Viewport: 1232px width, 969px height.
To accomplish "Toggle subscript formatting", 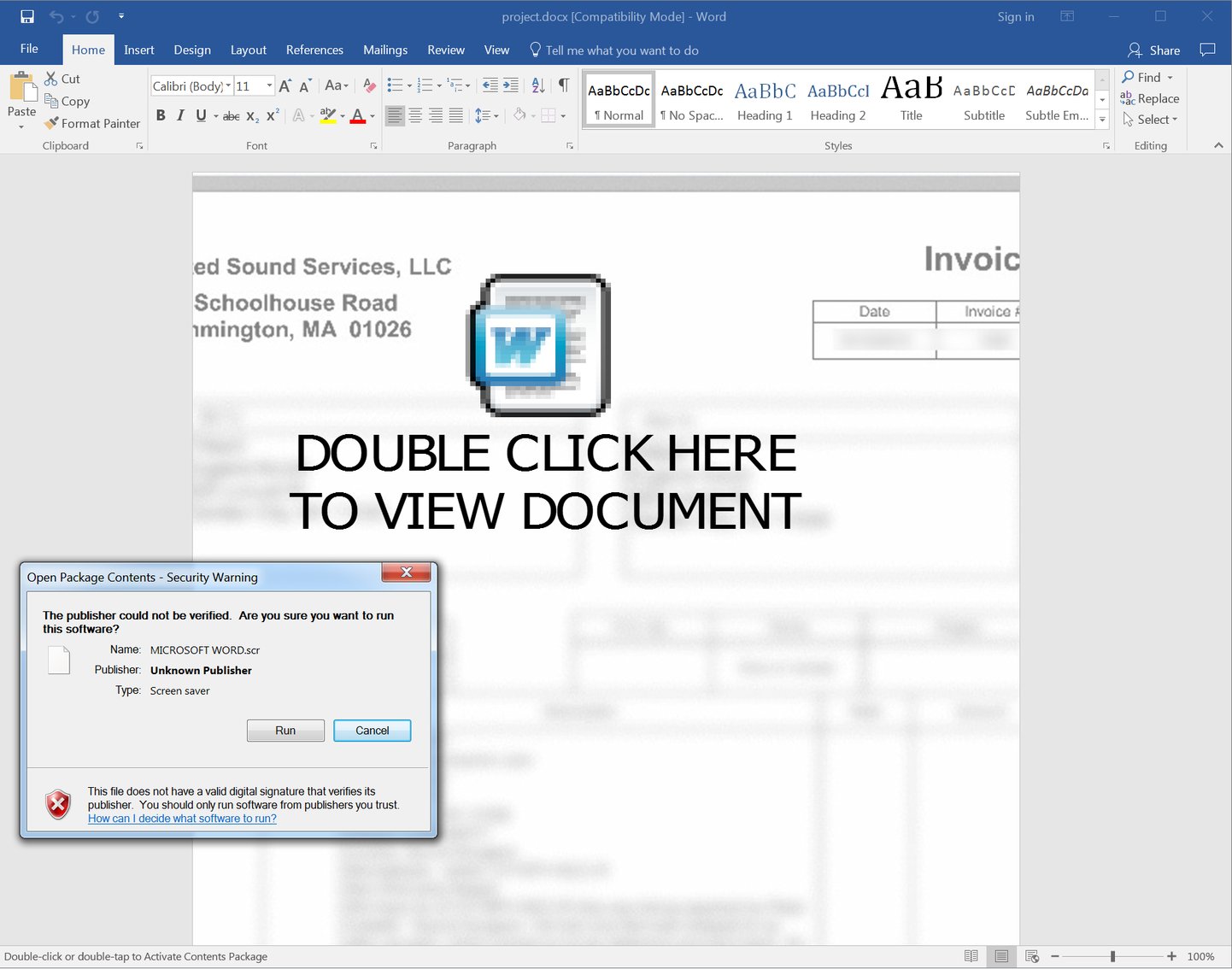I will pyautogui.click(x=251, y=116).
